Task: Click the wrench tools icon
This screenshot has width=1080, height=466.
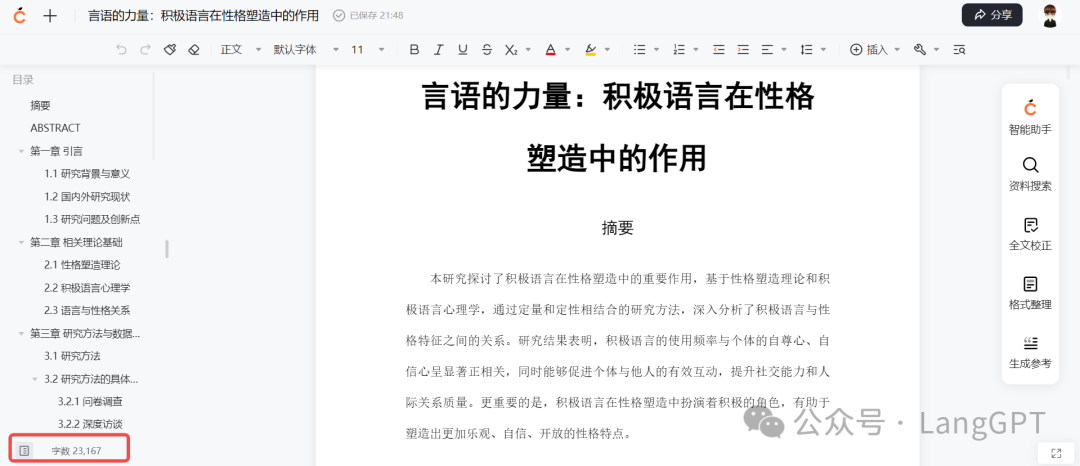Action: tap(920, 50)
